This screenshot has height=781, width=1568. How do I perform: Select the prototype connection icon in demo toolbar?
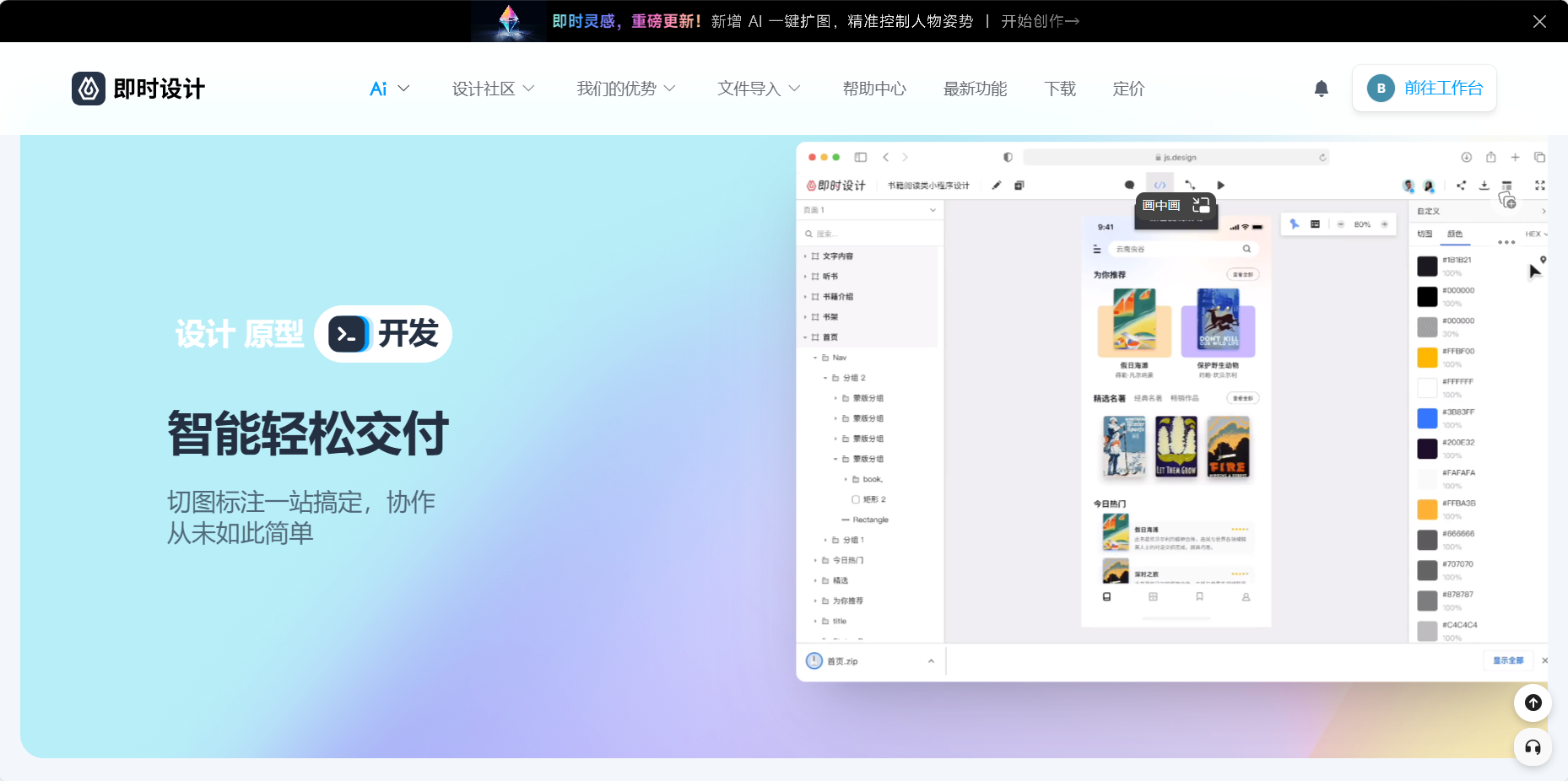click(x=1190, y=185)
